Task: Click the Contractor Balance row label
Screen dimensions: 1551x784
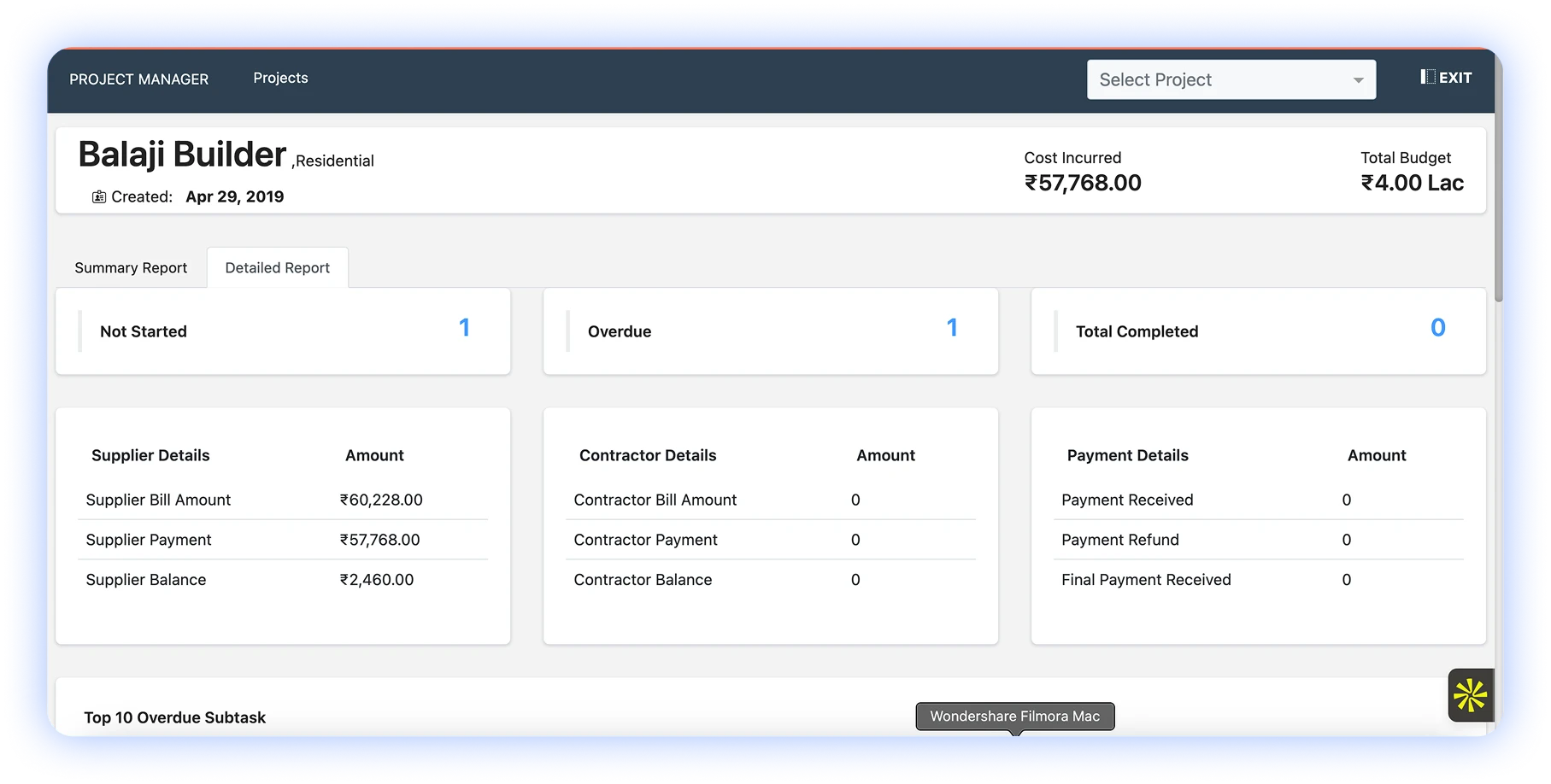Action: [x=643, y=580]
